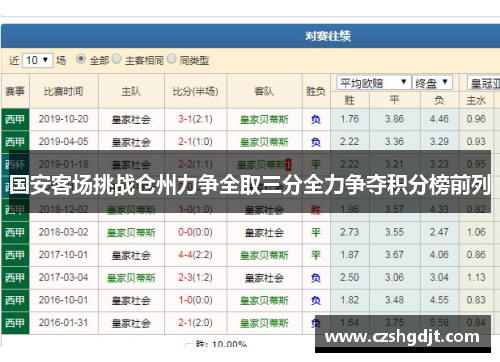Click loss odds 4.46 in first row
This screenshot has width=500, height=362.
(x=439, y=119)
